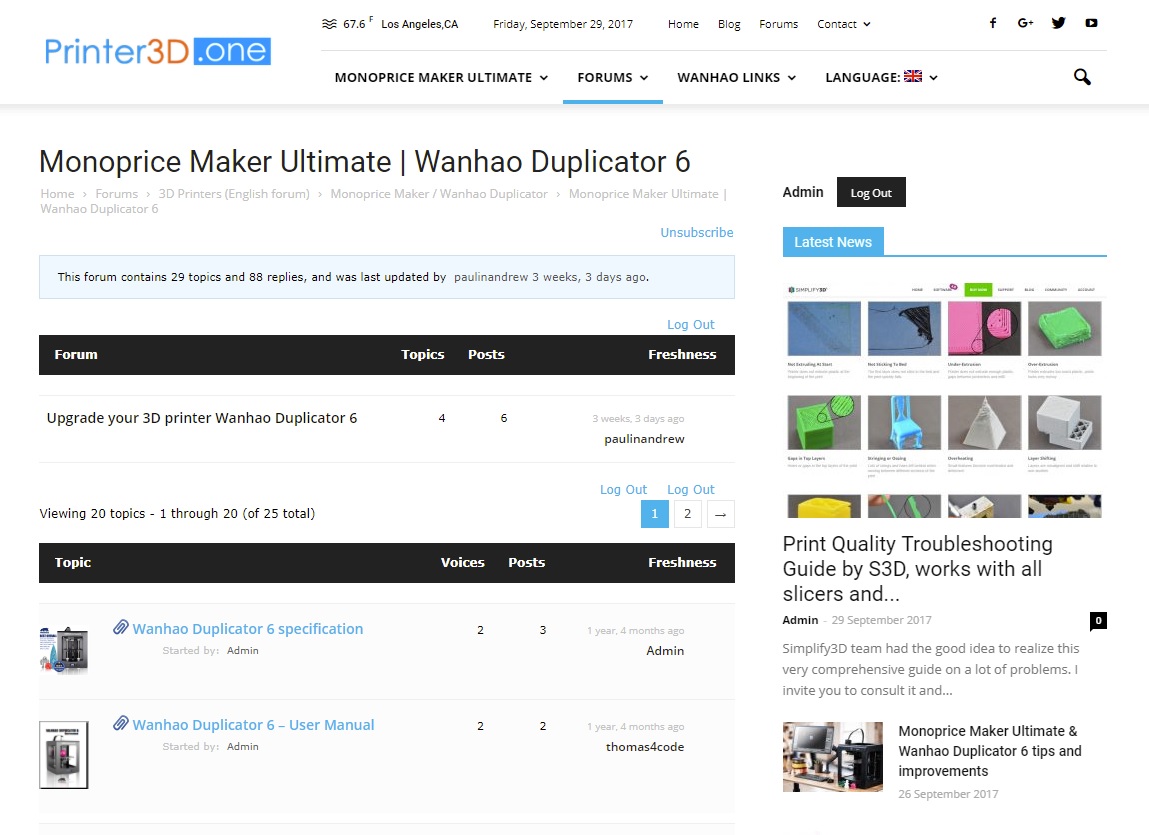Open the Google Plus social icon
This screenshot has height=835, width=1149.
1025,23
